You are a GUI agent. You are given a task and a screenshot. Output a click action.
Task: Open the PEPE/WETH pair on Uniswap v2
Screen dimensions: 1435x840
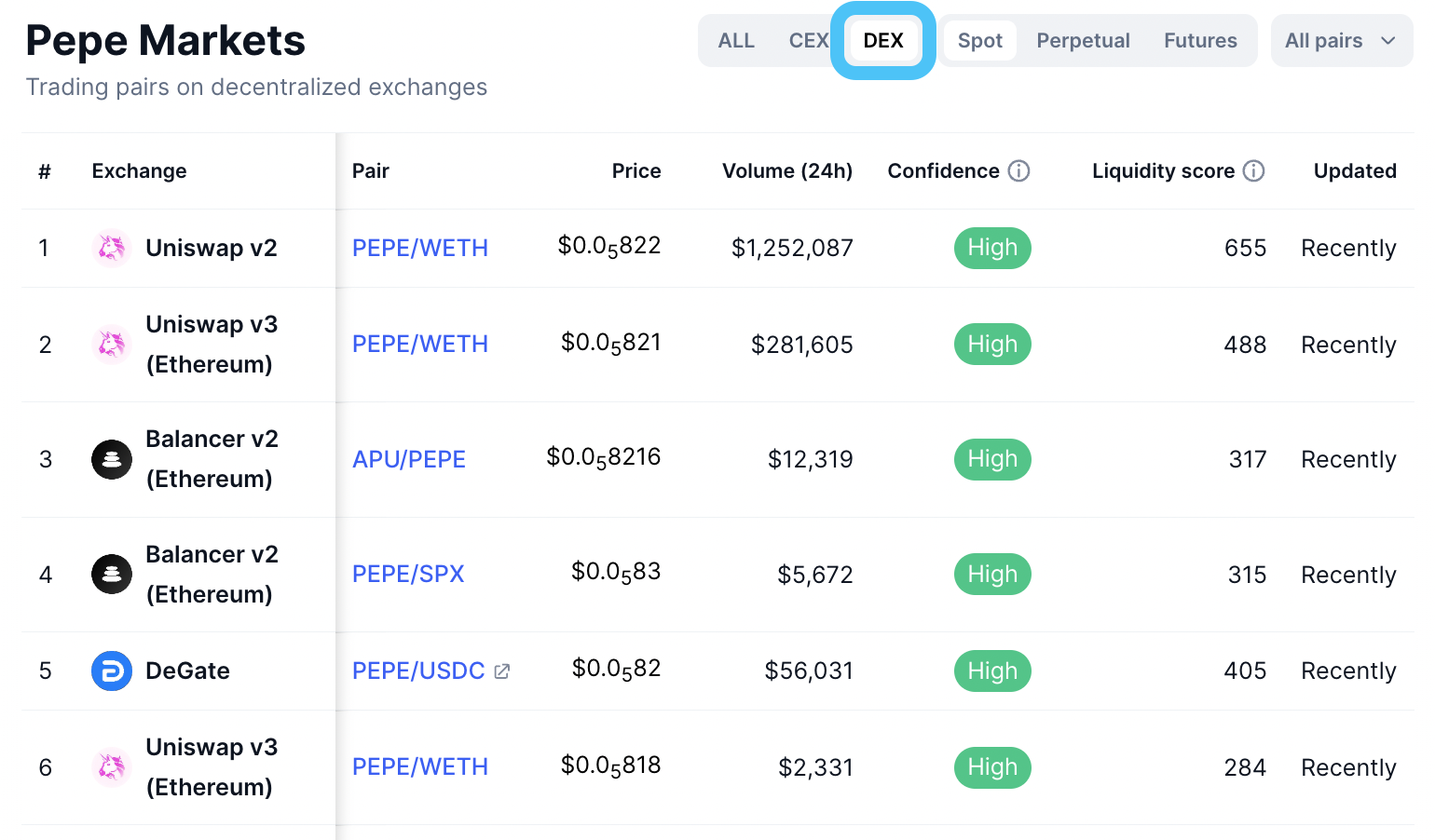[x=420, y=248]
